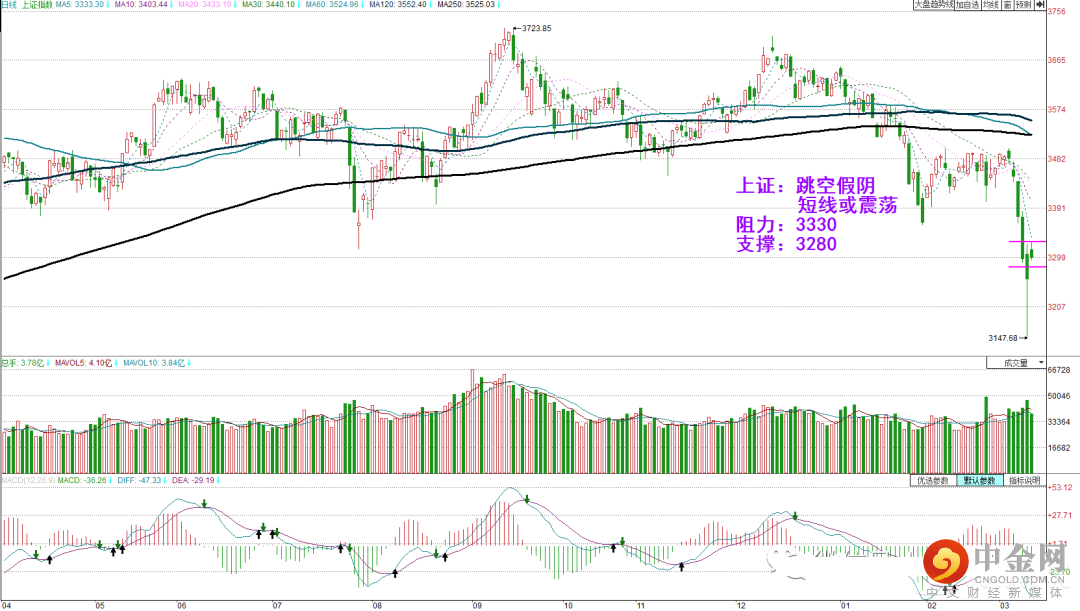Open the 大盘趋势线 button
Image resolution: width=1080 pixels, height=611 pixels.
point(933,5)
